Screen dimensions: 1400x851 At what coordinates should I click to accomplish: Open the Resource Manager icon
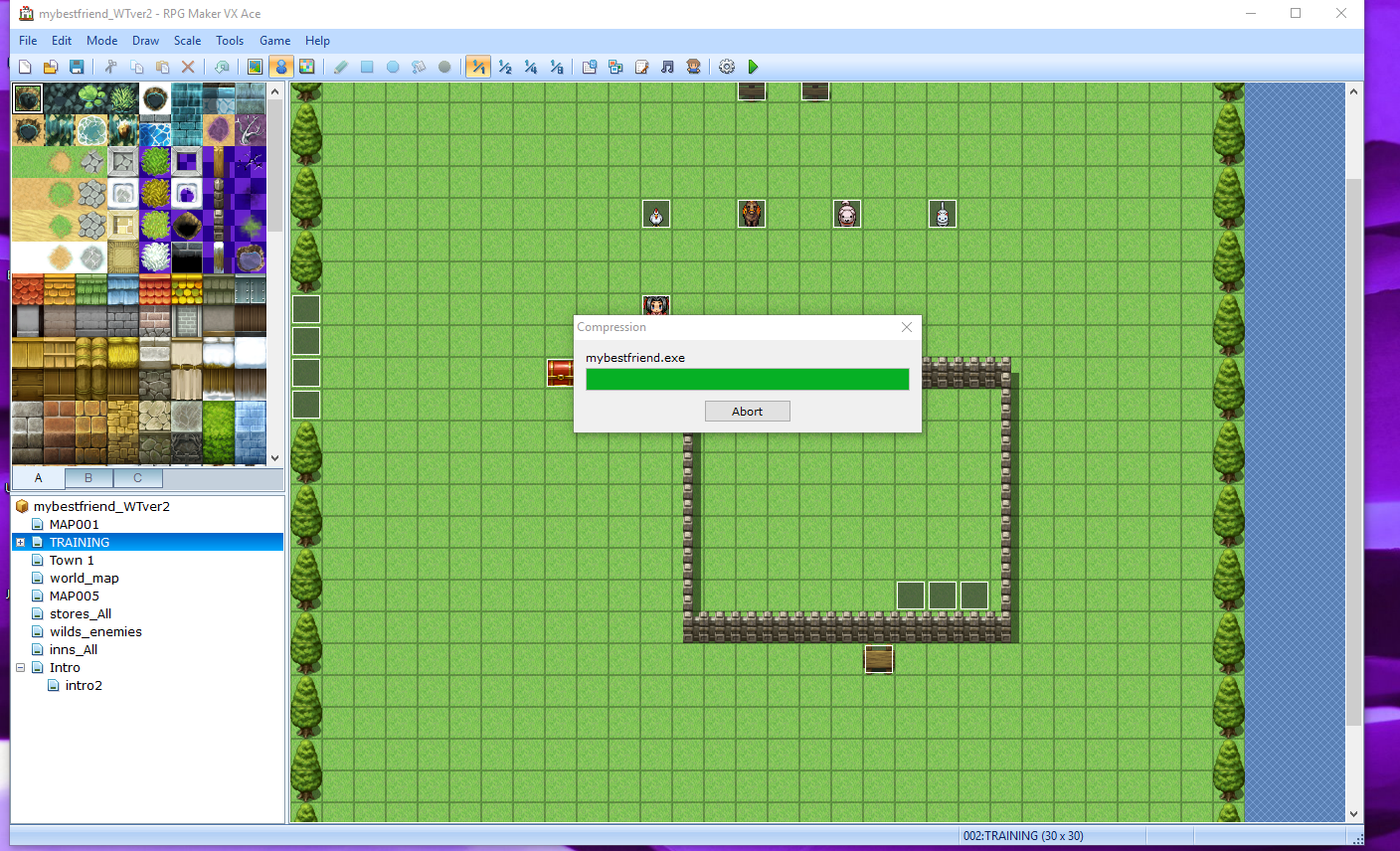(615, 67)
